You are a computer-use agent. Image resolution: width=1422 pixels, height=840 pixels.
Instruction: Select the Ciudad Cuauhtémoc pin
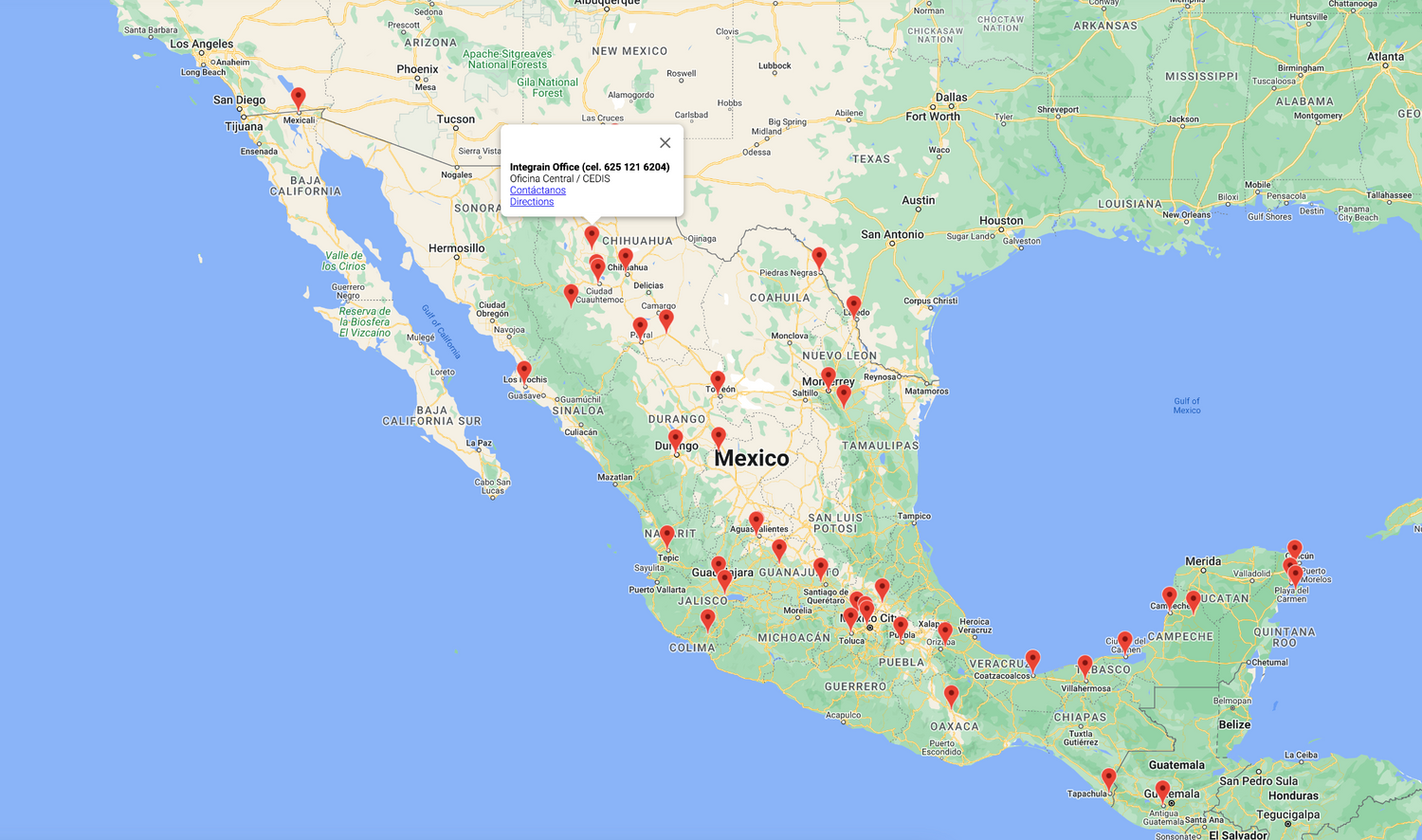[x=571, y=294]
